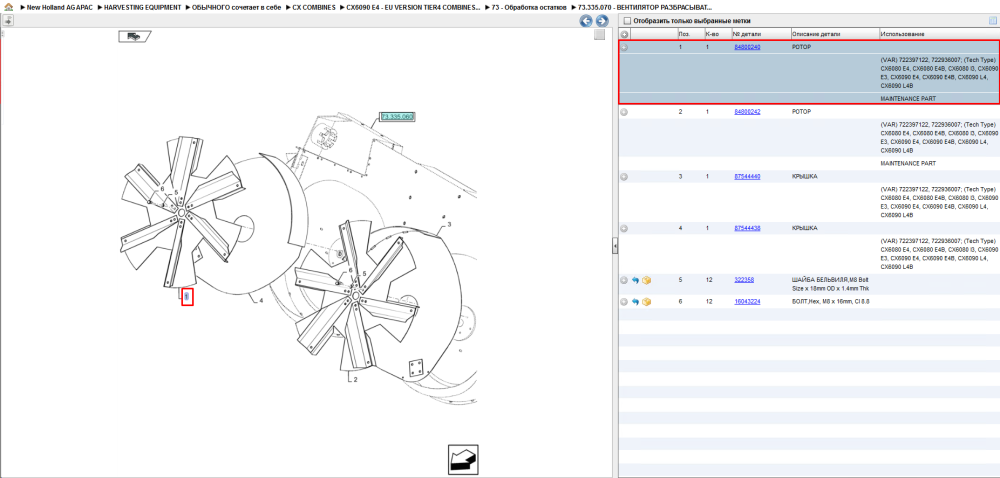
Task: Open the column settings icon of parts table
Action: tap(992, 20)
